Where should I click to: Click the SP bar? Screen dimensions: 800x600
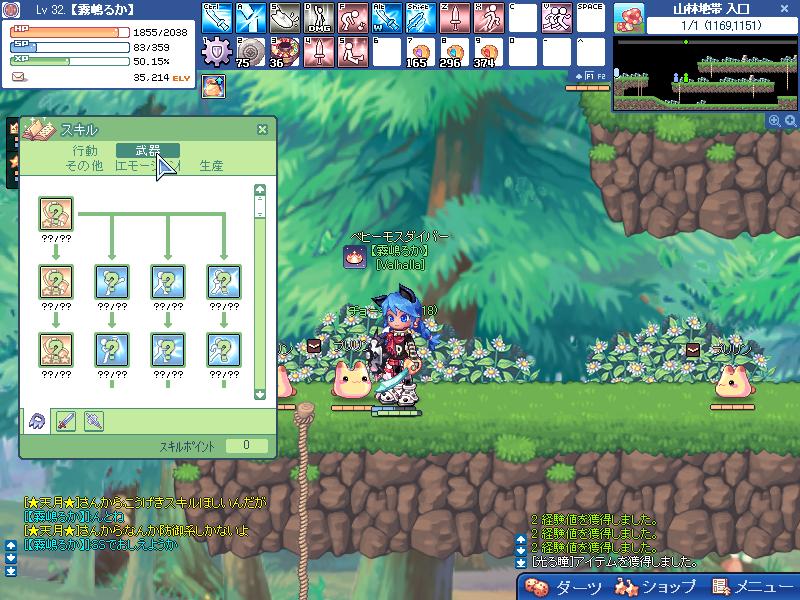70,47
